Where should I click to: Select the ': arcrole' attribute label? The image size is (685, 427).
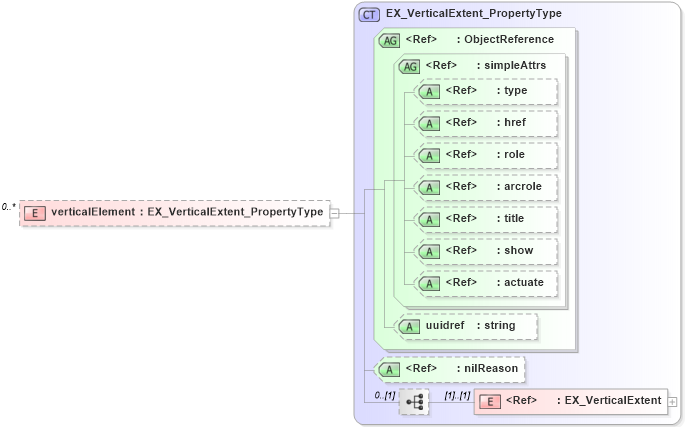tap(519, 186)
